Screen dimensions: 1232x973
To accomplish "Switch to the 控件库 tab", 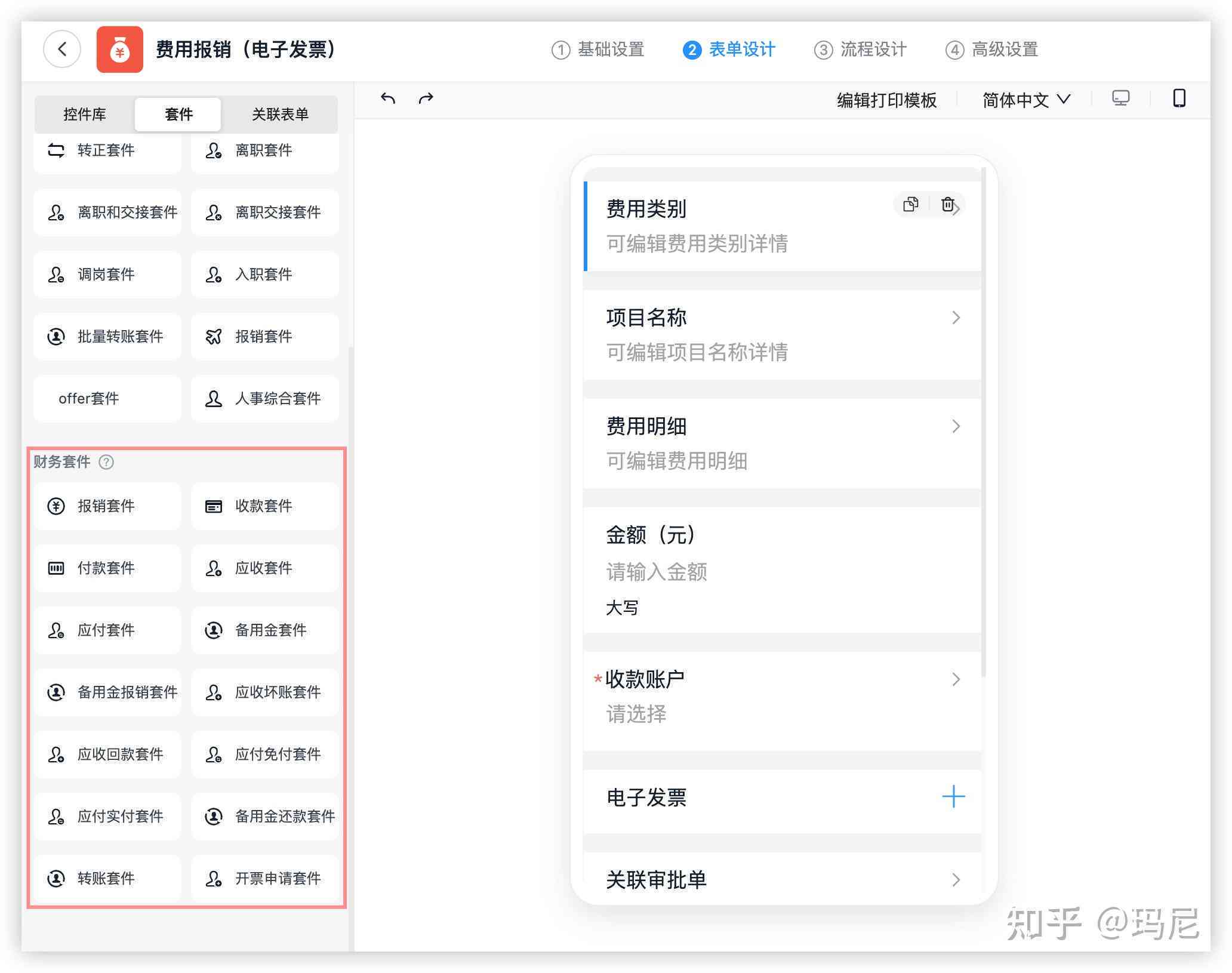I will point(85,114).
